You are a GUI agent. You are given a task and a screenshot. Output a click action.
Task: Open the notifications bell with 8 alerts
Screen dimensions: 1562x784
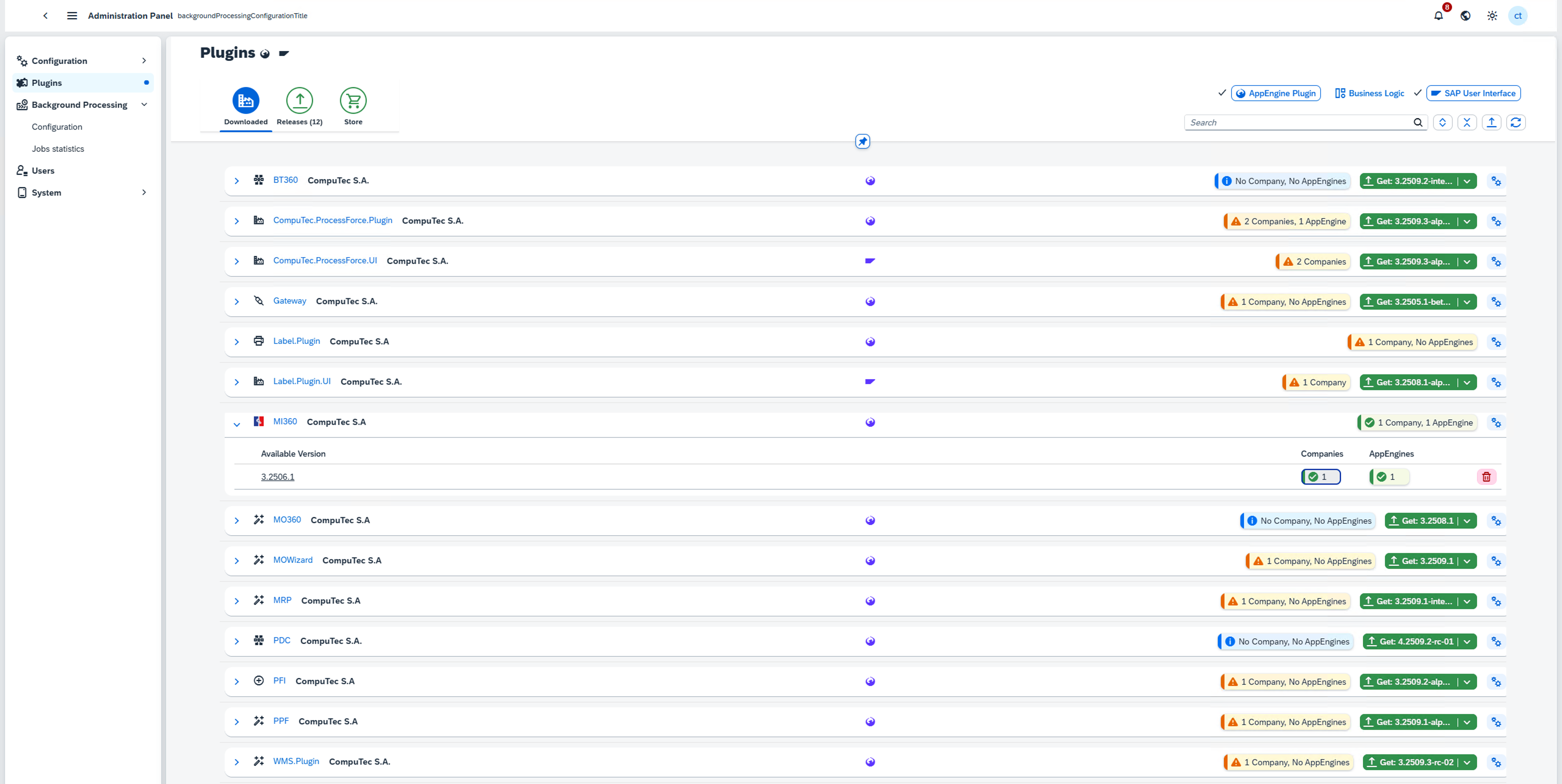[1439, 16]
